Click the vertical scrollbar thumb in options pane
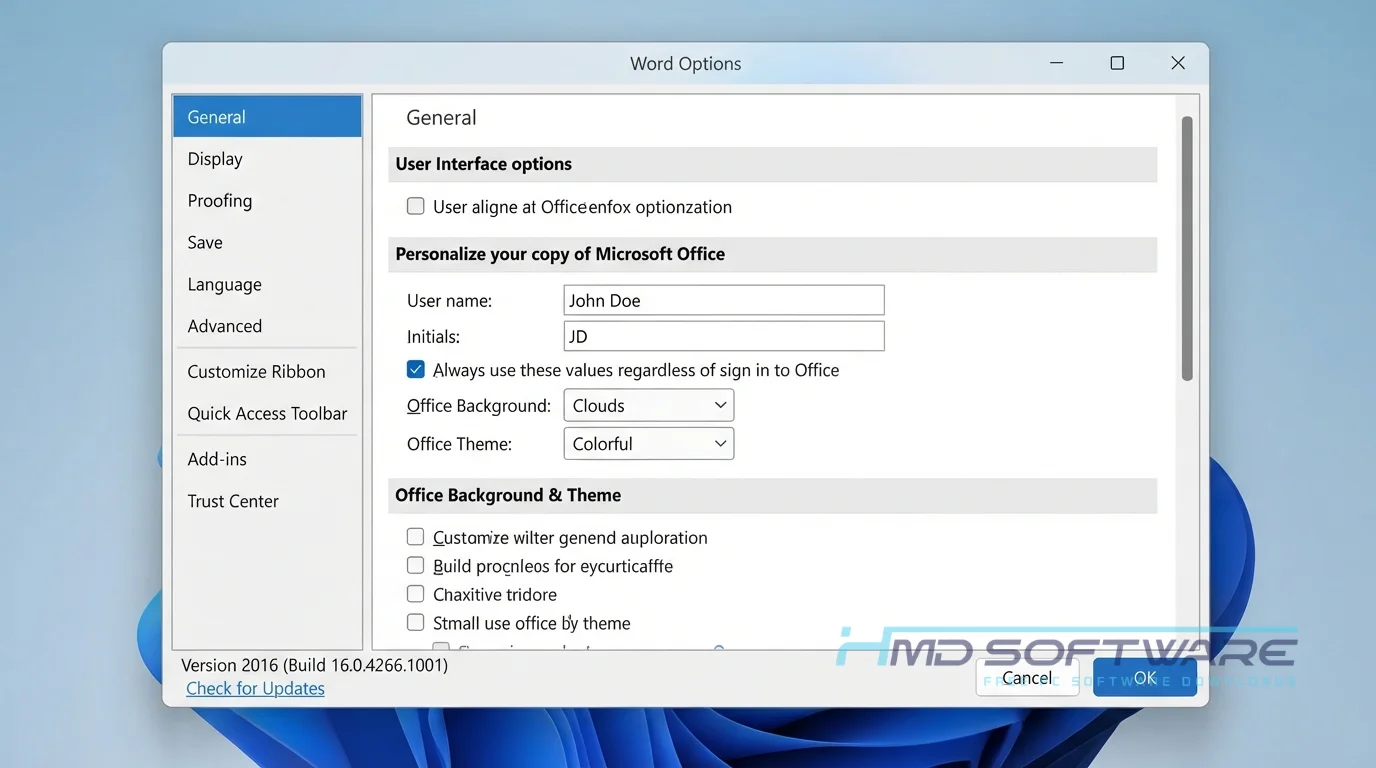 click(1187, 248)
